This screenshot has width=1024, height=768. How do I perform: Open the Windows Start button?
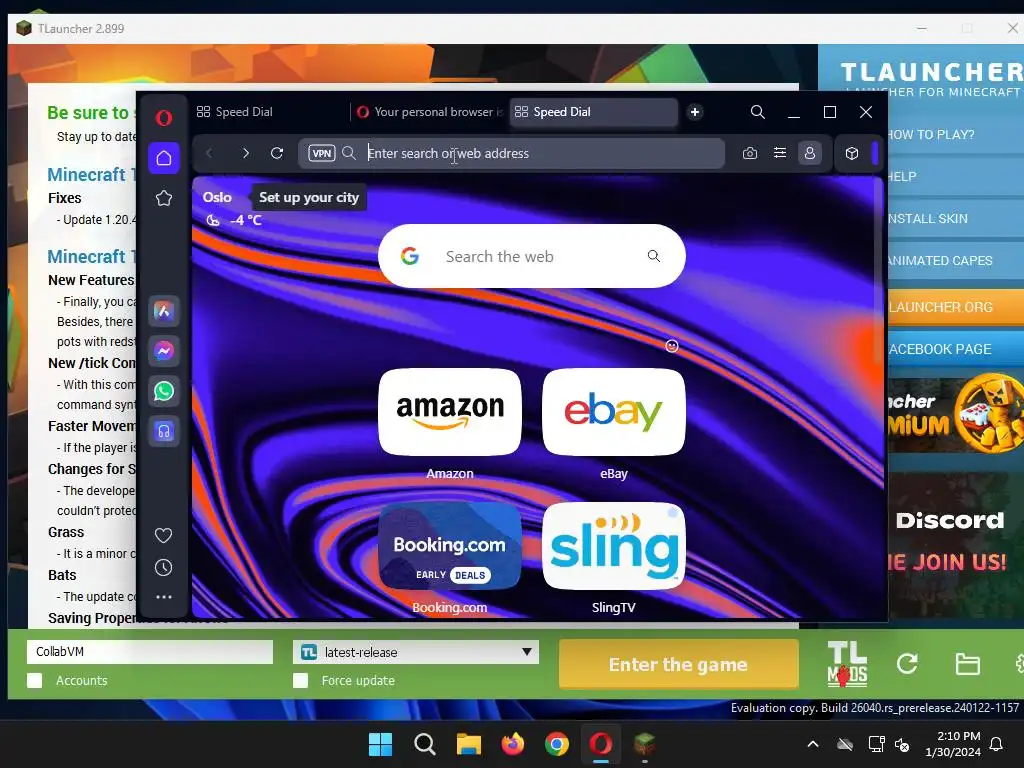click(380, 744)
